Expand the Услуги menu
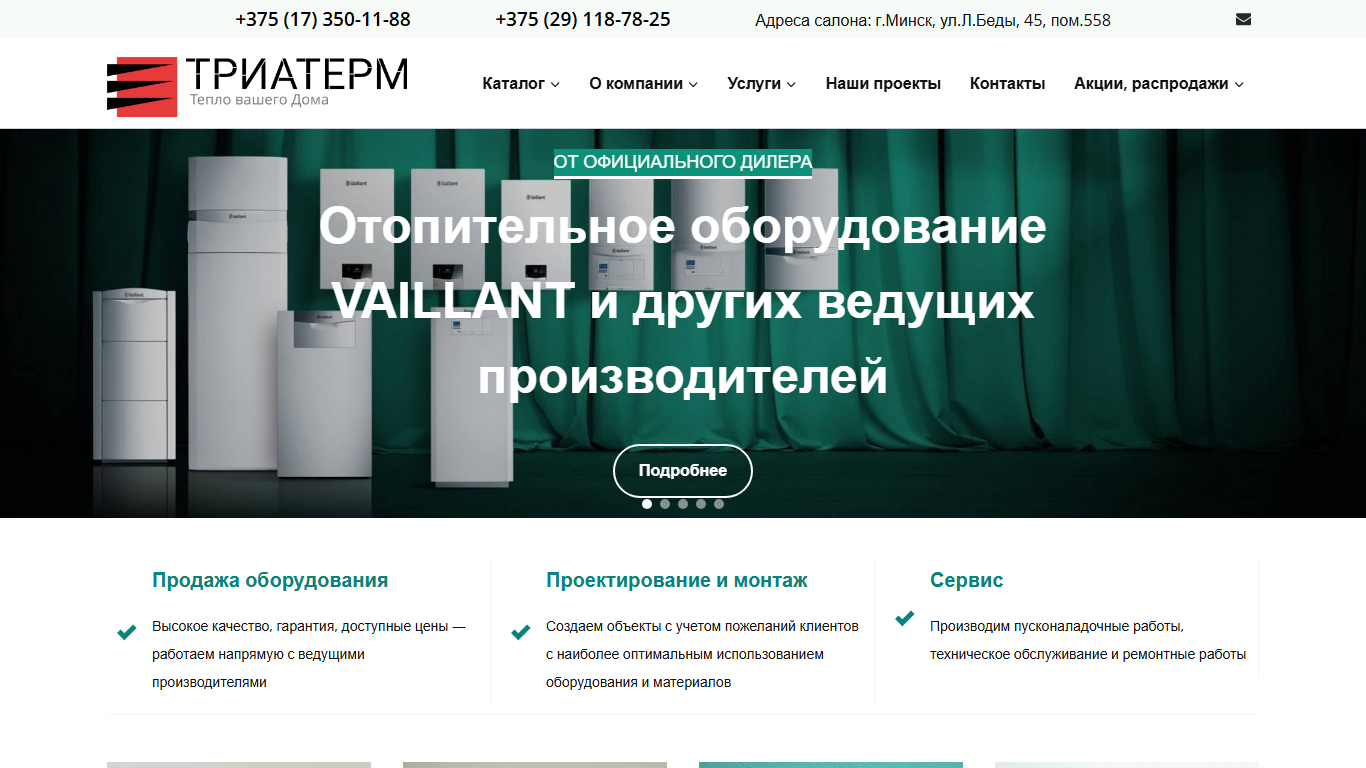The image size is (1366, 768). 762,84
